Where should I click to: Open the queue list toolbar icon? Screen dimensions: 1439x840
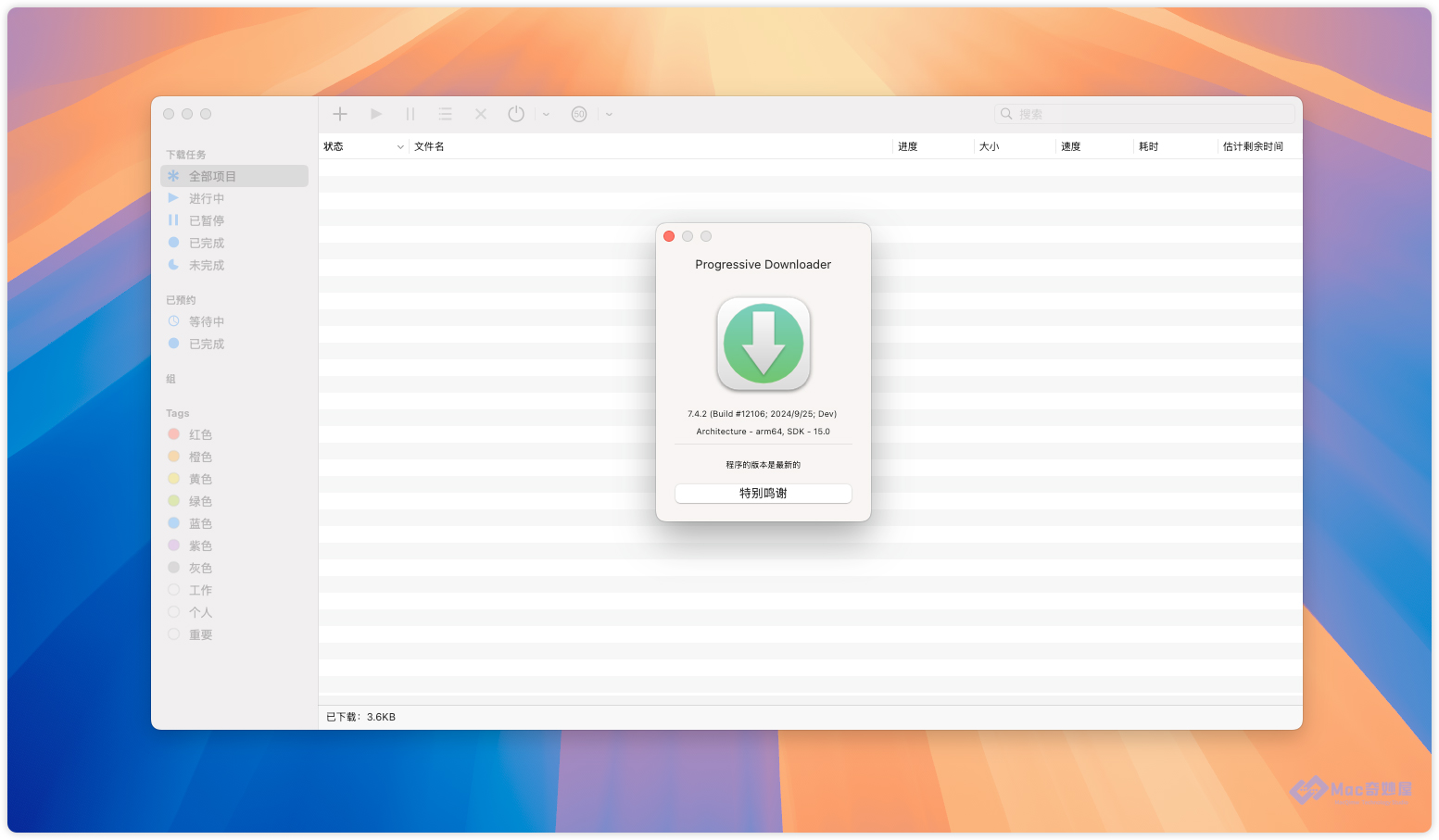tap(446, 114)
